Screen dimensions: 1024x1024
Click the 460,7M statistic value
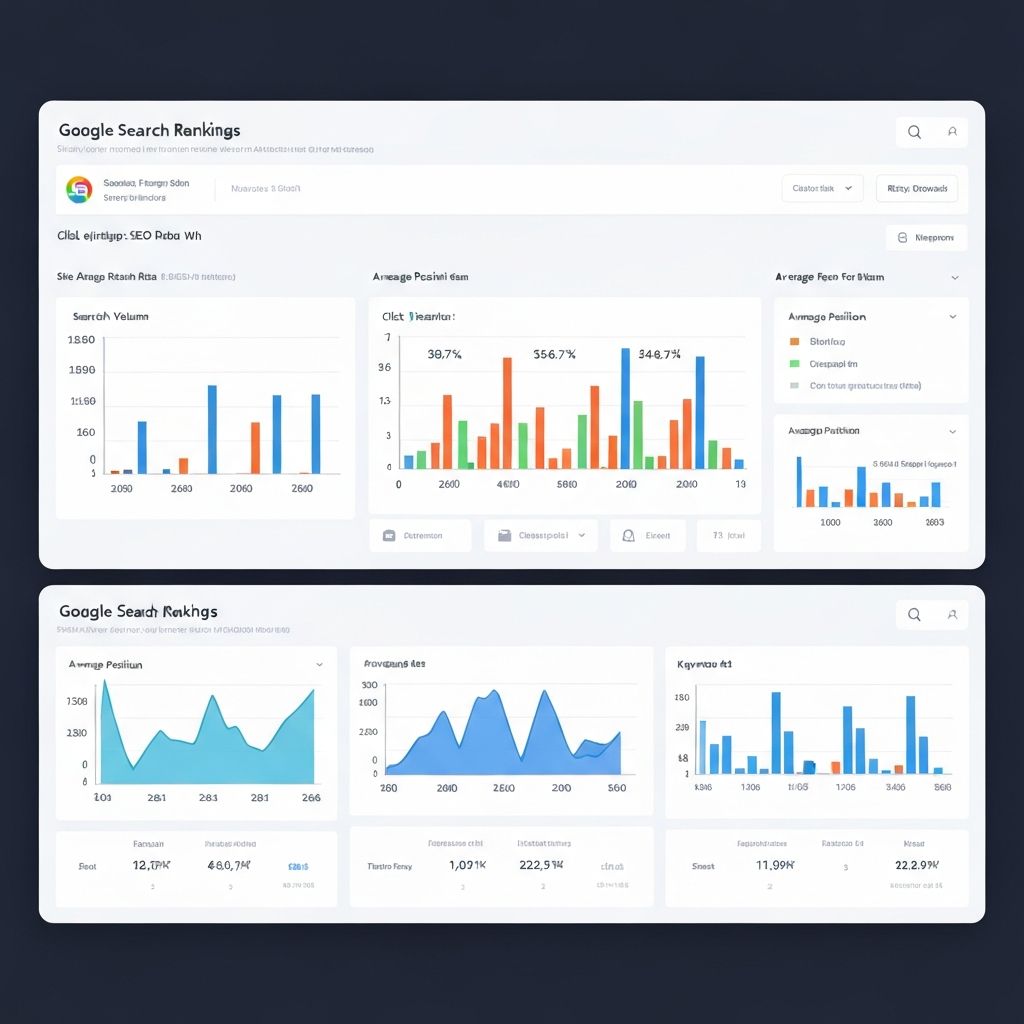point(229,865)
